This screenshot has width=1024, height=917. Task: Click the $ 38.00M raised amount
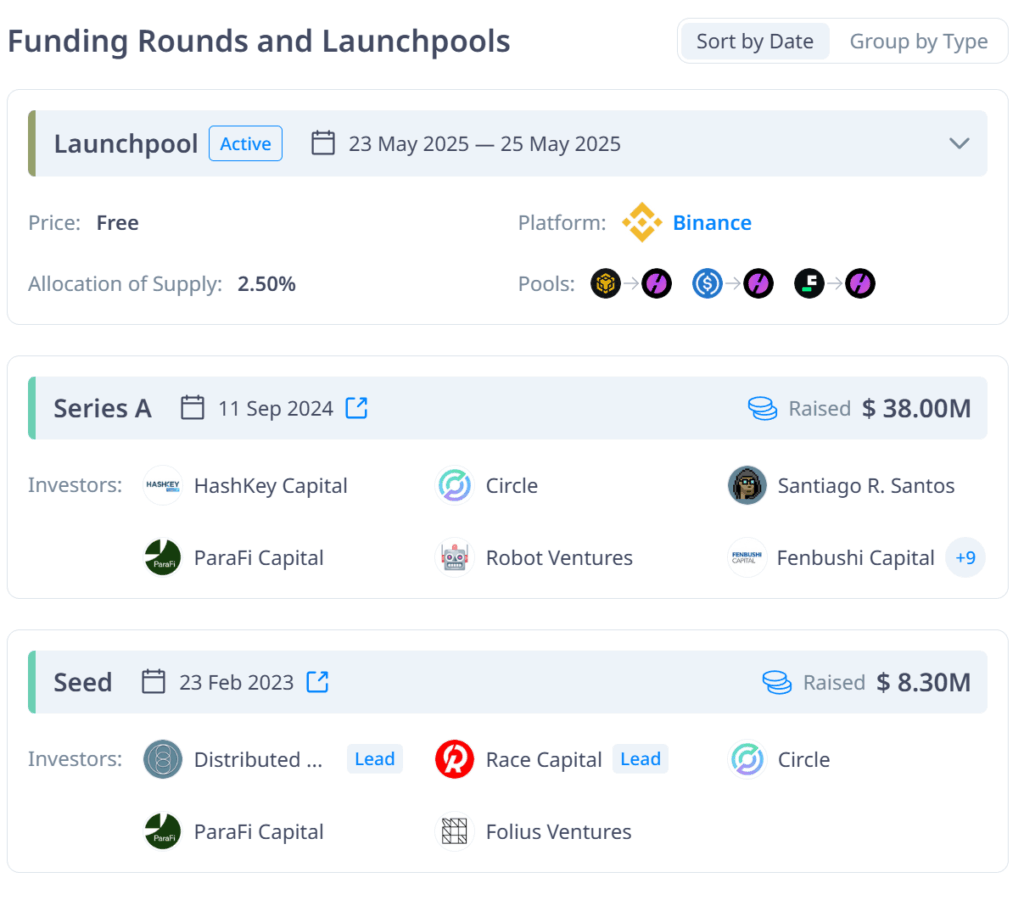click(916, 408)
